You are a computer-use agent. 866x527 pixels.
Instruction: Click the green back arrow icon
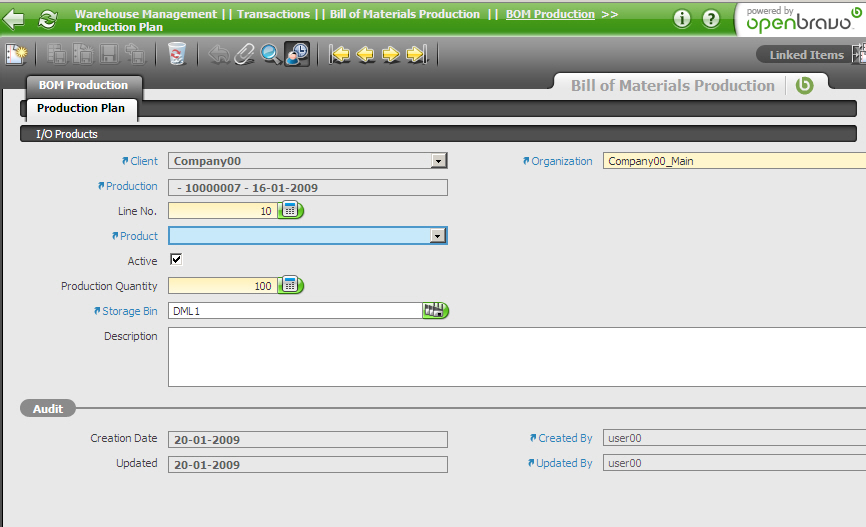click(x=13, y=19)
